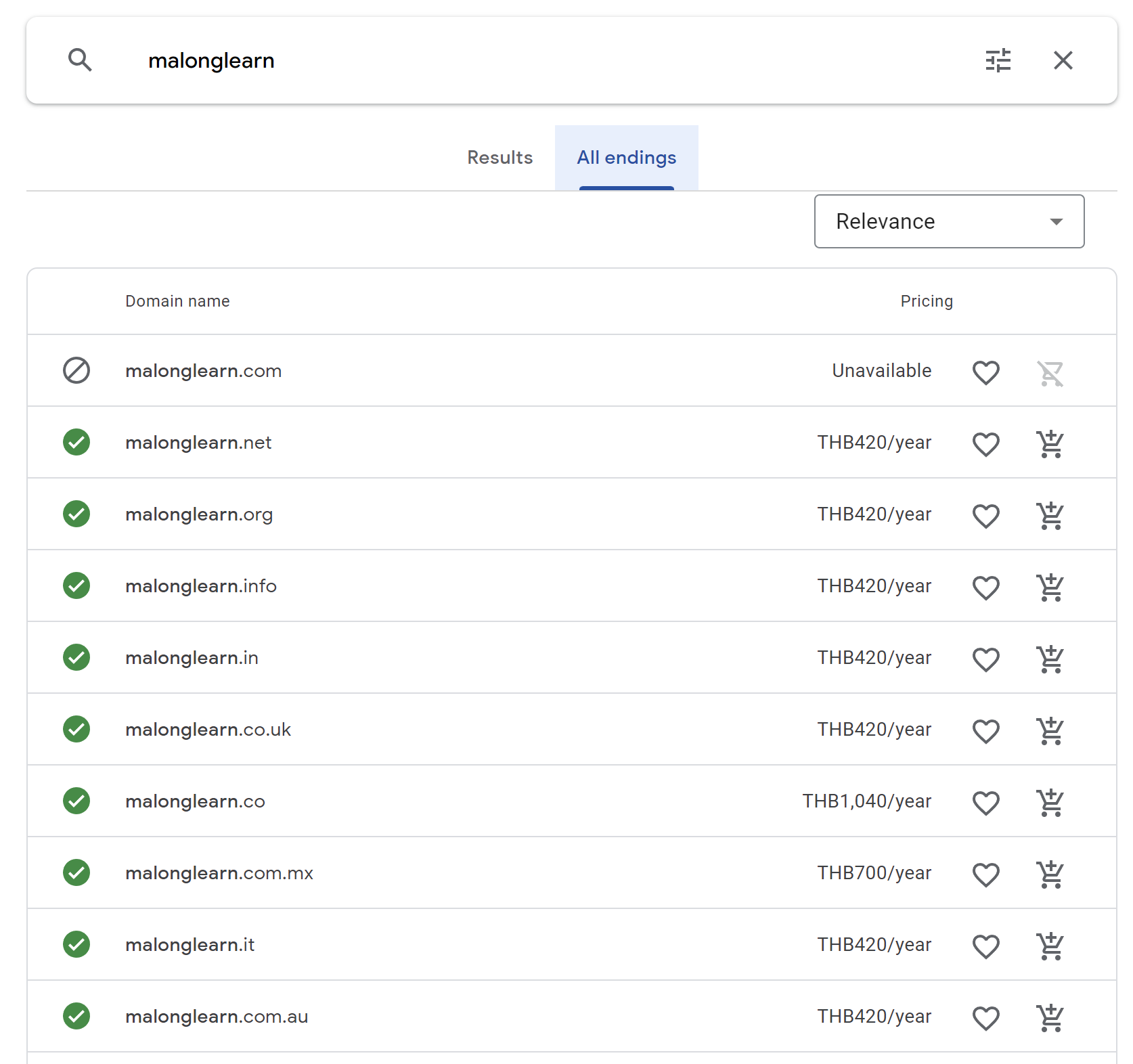
Task: Click the green check beside malonglearn.com.mx
Action: (76, 872)
